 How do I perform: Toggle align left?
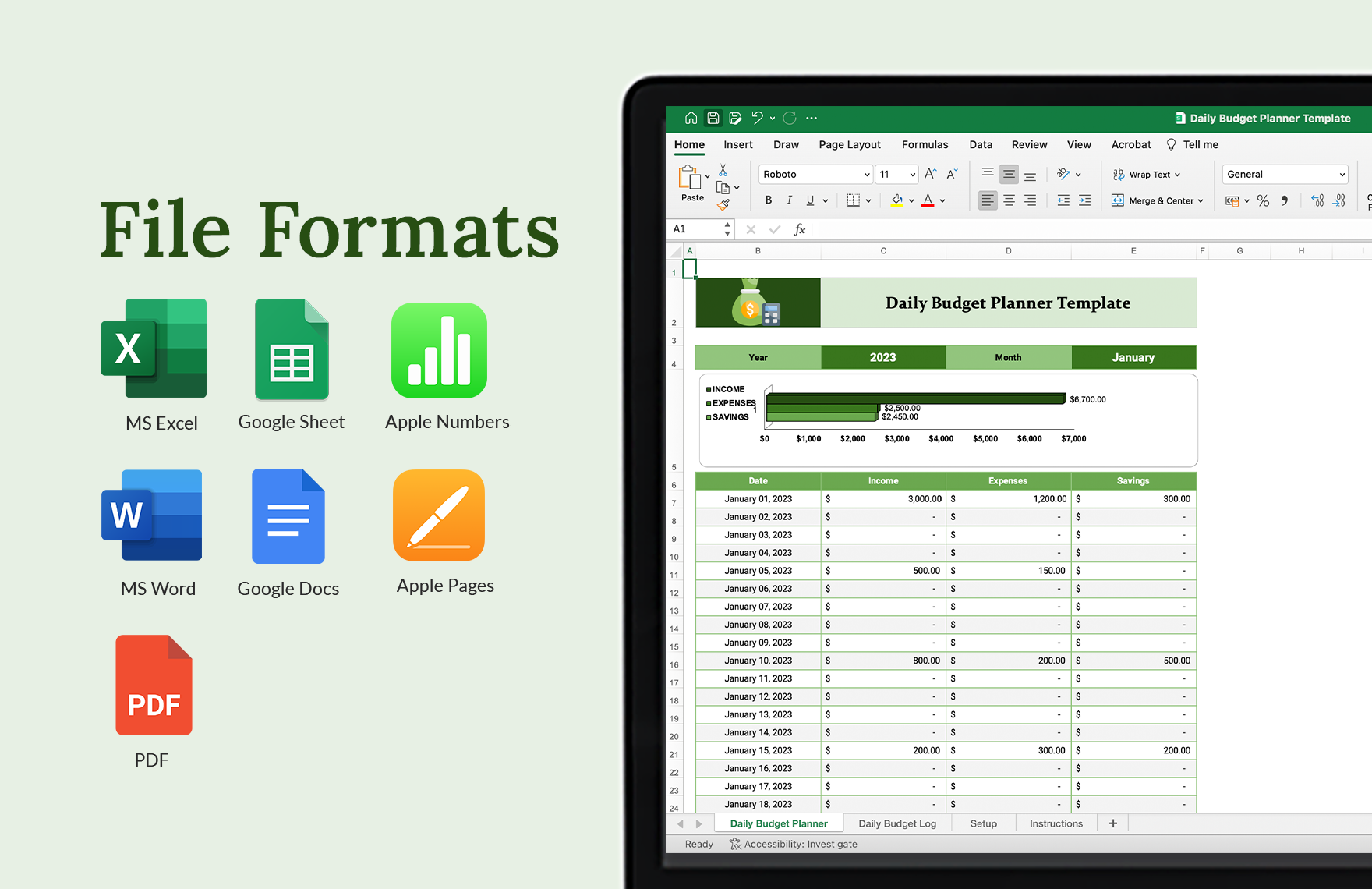tap(988, 200)
